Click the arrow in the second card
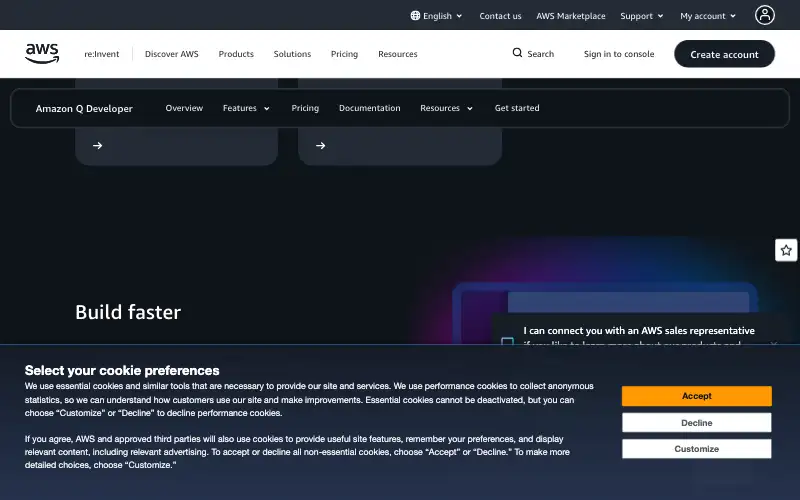Viewport: 800px width, 500px height. (320, 146)
